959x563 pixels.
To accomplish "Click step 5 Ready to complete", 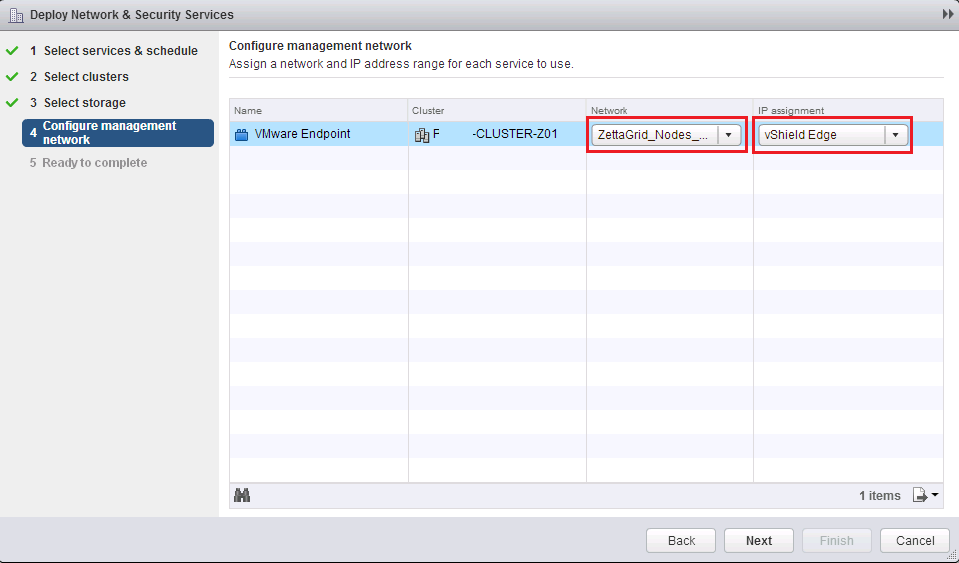I will (88, 163).
